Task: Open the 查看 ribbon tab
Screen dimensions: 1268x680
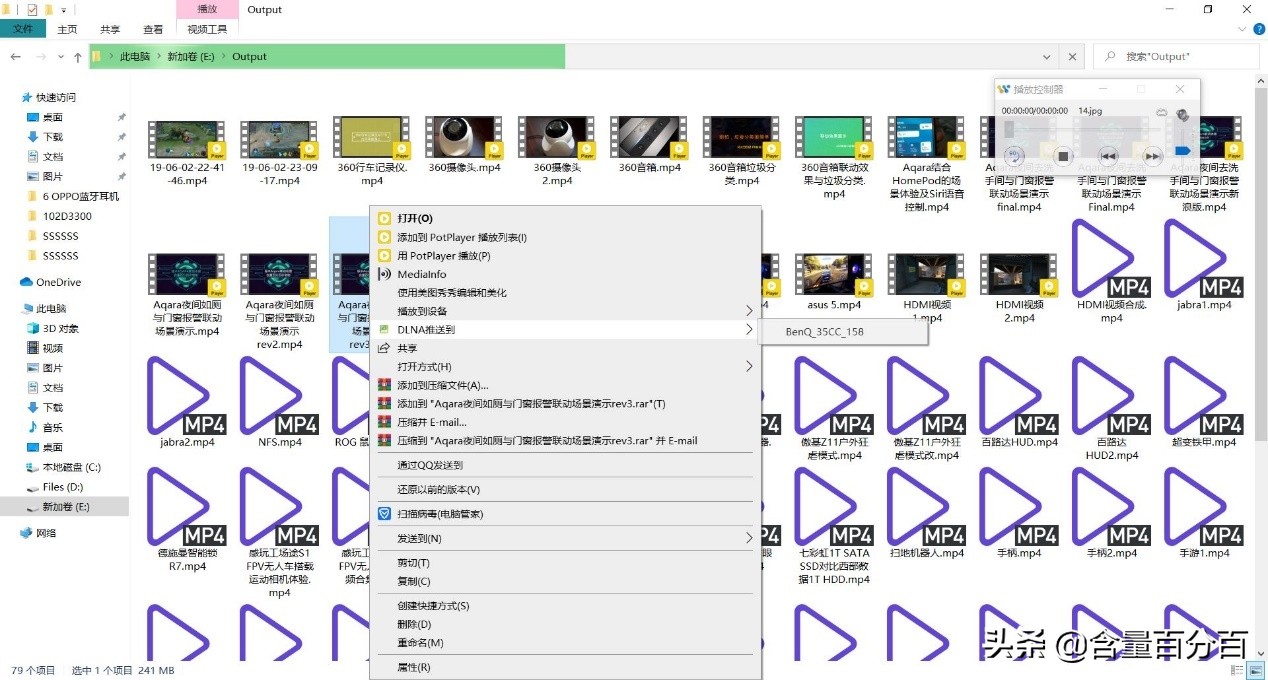Action: click(x=153, y=30)
